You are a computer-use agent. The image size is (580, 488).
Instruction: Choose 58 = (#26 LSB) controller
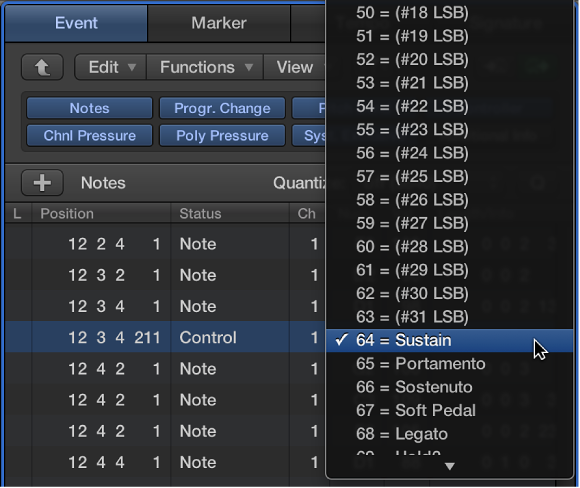449,200
